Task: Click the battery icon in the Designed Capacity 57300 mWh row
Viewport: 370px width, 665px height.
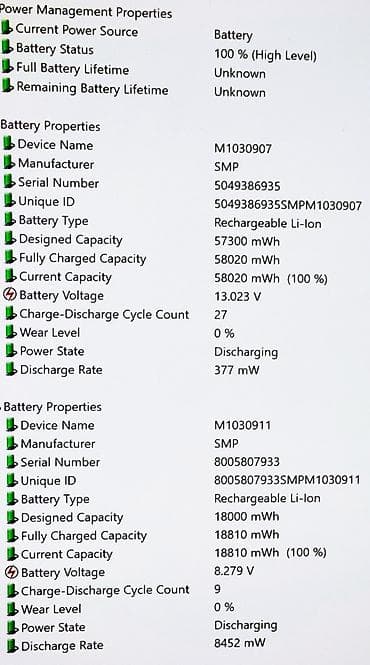Action: 11,238
